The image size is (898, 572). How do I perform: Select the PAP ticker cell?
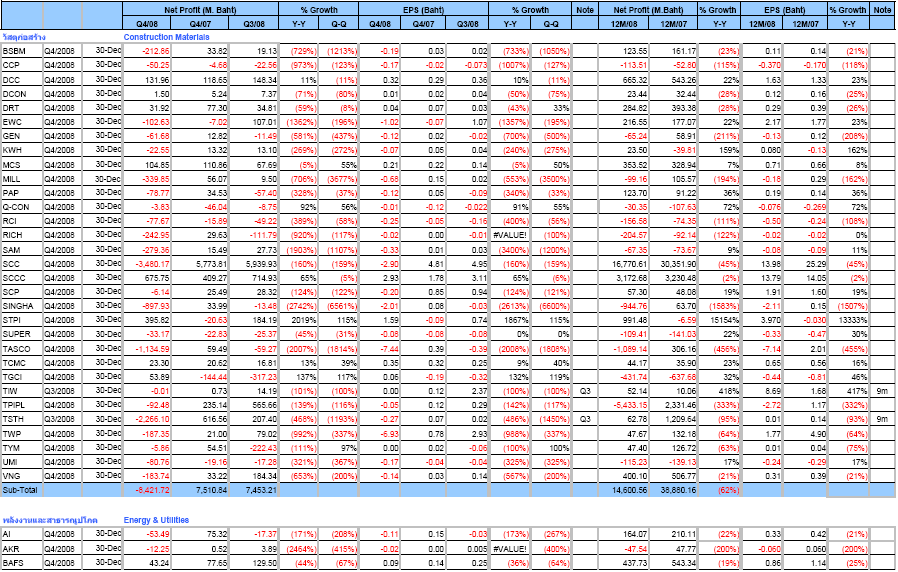point(22,193)
